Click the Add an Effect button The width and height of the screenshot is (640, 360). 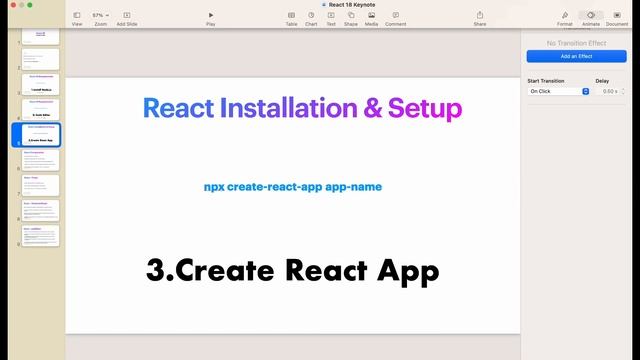pyautogui.click(x=576, y=56)
